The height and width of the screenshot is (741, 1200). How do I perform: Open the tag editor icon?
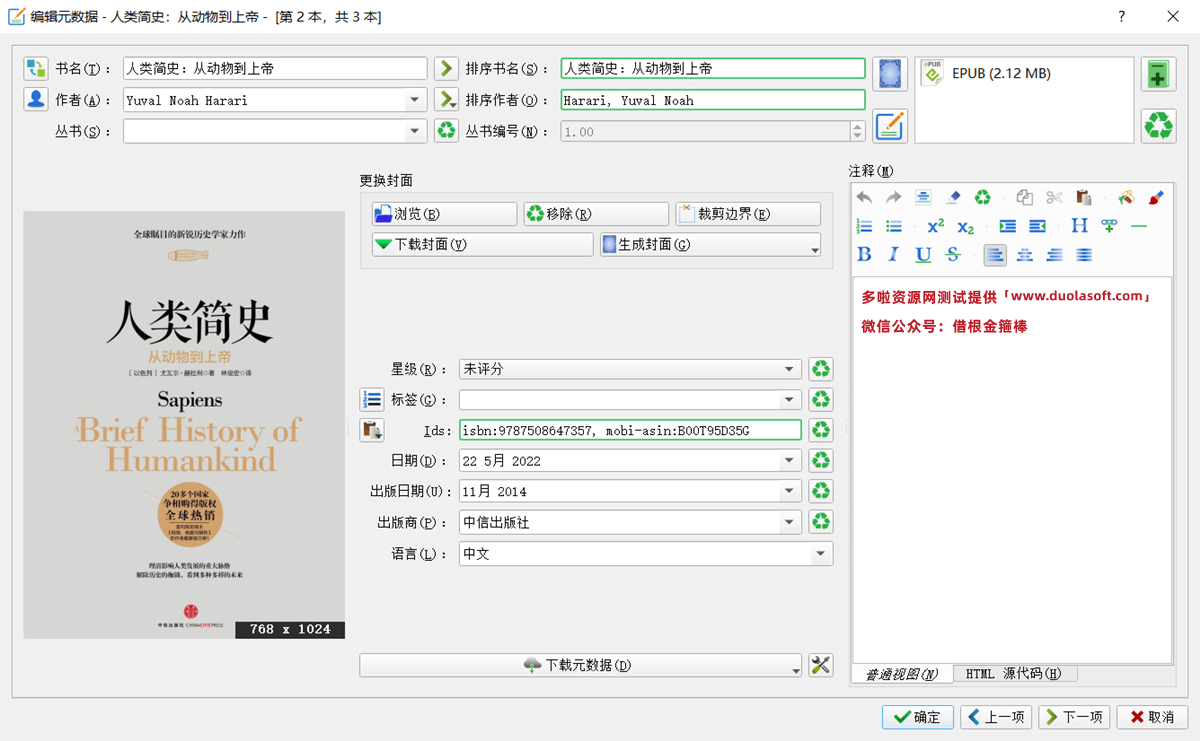tap(372, 400)
